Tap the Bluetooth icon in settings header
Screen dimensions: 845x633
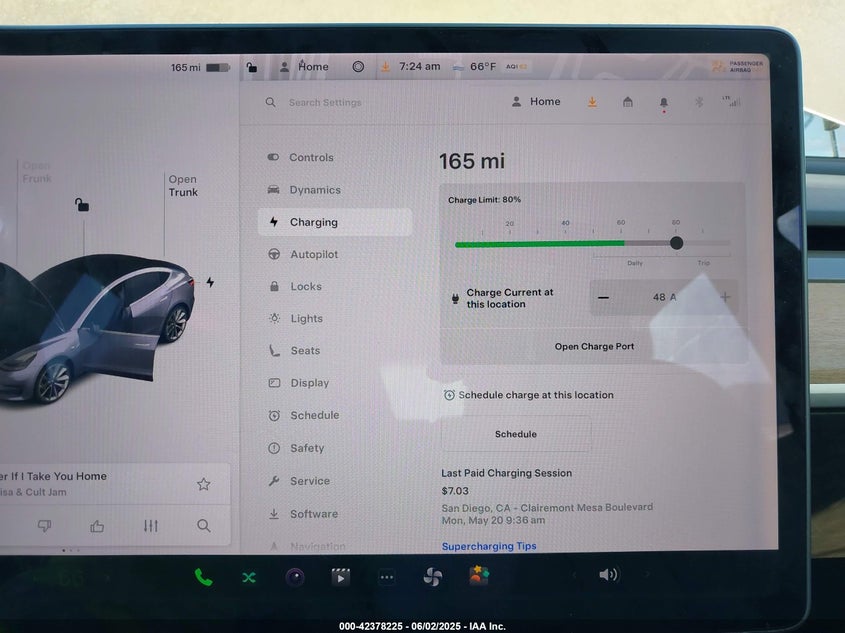700,102
